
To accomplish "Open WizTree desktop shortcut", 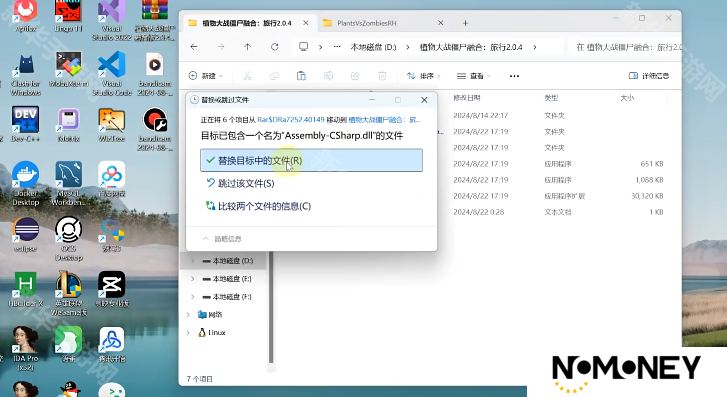I will (112, 124).
